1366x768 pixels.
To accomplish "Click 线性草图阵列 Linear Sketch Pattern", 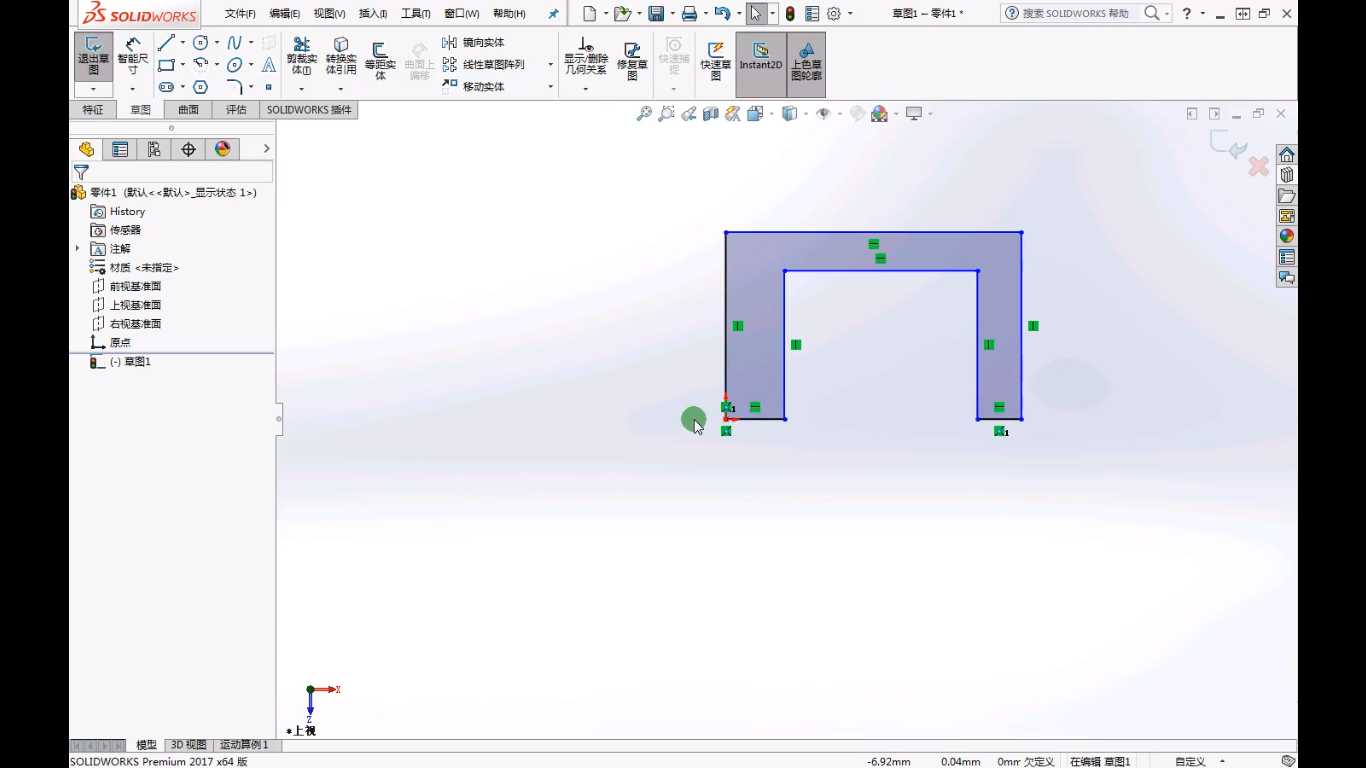I will (x=484, y=64).
